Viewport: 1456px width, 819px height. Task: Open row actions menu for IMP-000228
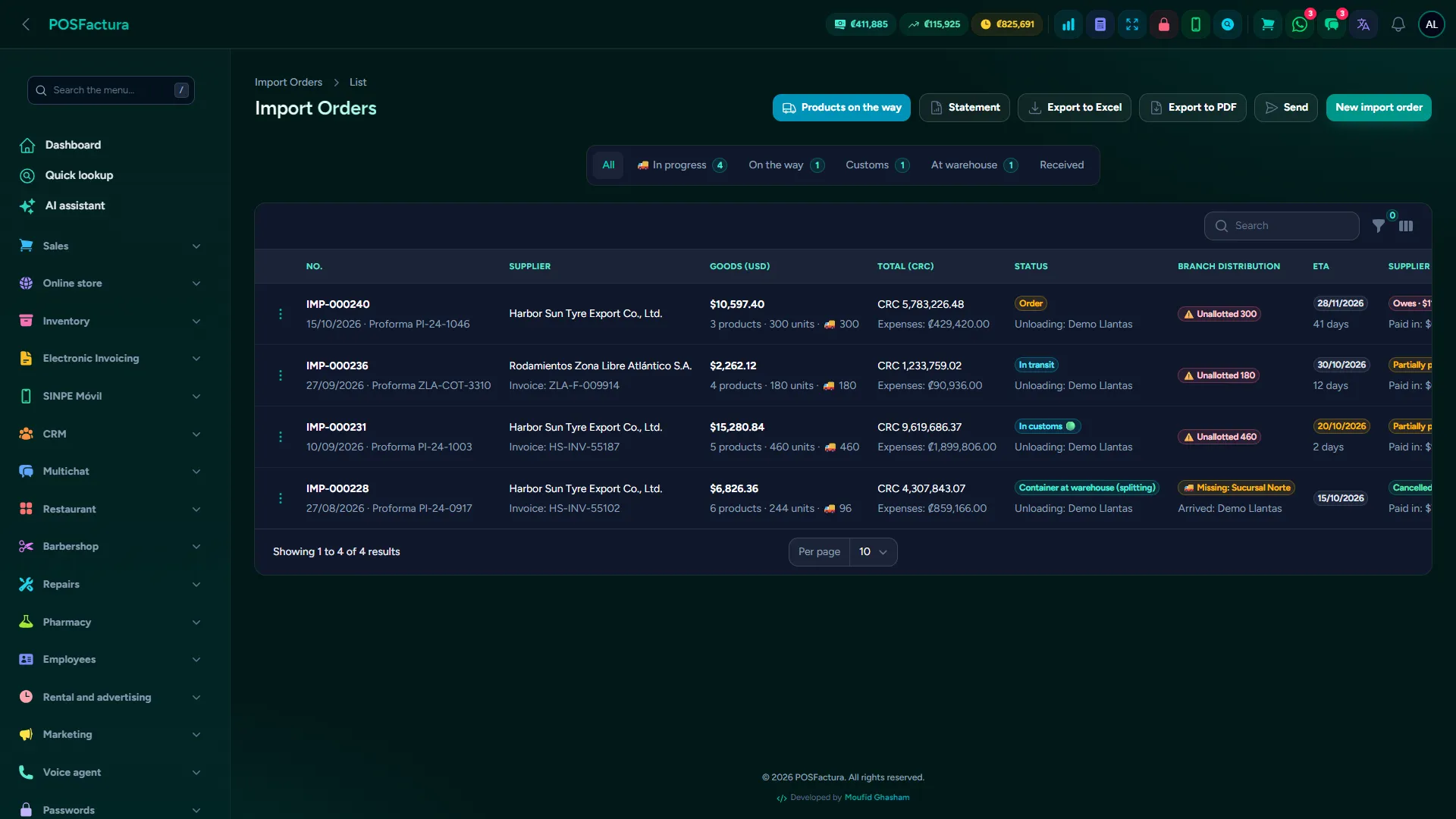(281, 498)
